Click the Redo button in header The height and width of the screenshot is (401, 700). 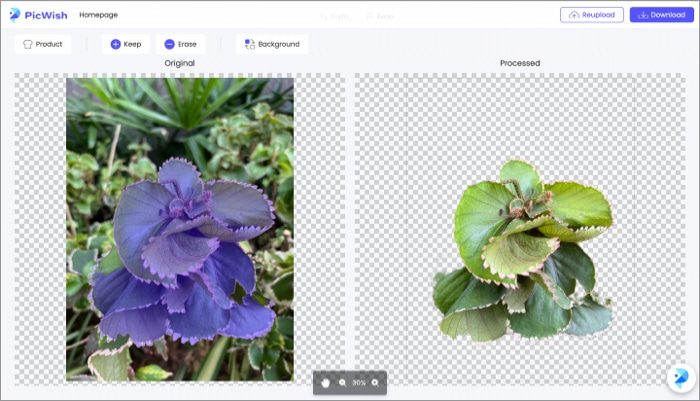[x=382, y=16]
